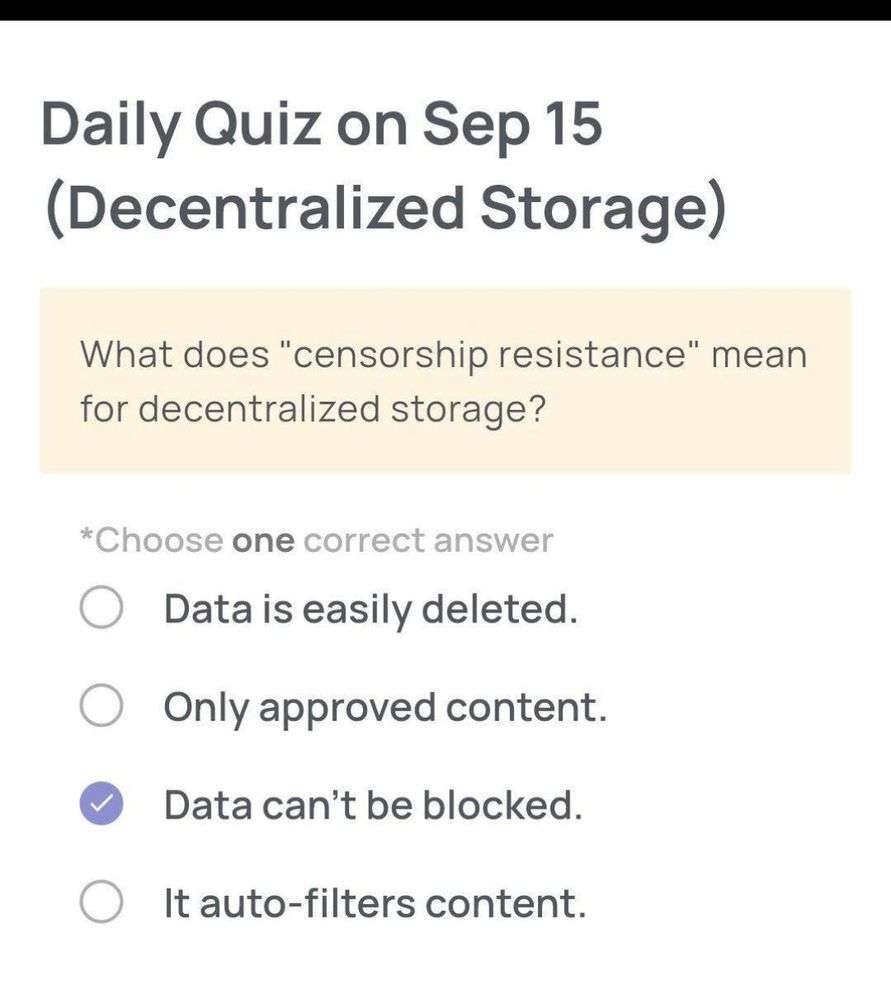Screen dimensions: 891x1000
Task: Select the "Data is easily deleted." radio button
Action: point(101,609)
